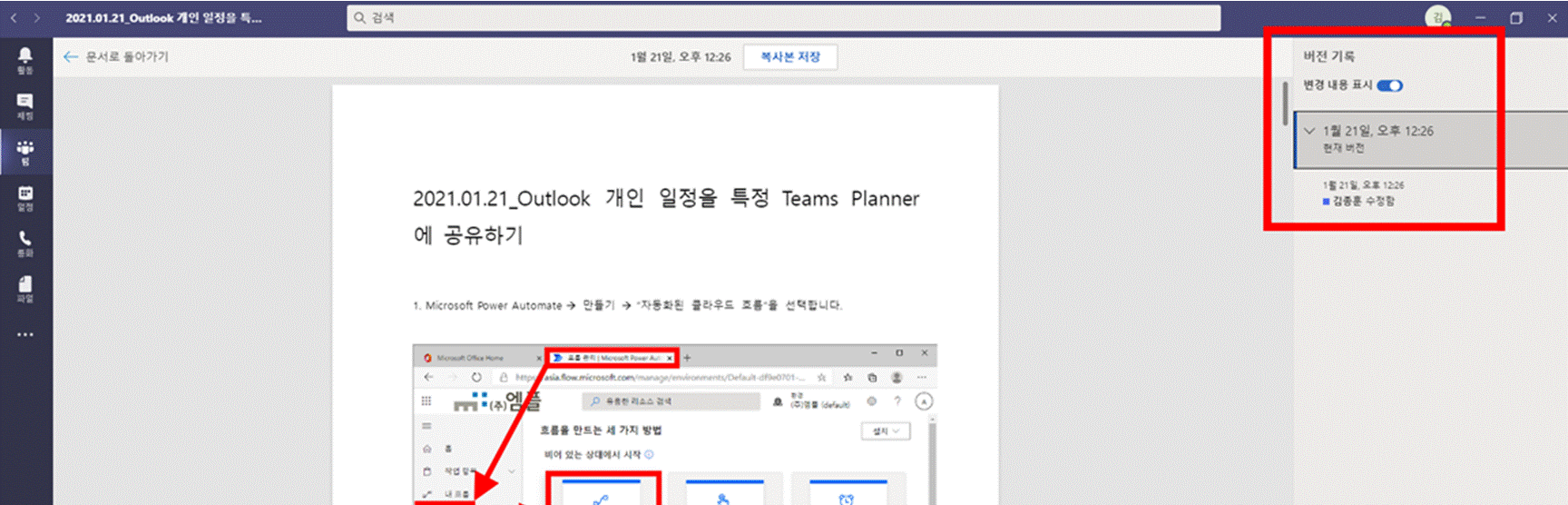Show more apps via the ellipsis icon
The height and width of the screenshot is (505, 1568).
[25, 334]
